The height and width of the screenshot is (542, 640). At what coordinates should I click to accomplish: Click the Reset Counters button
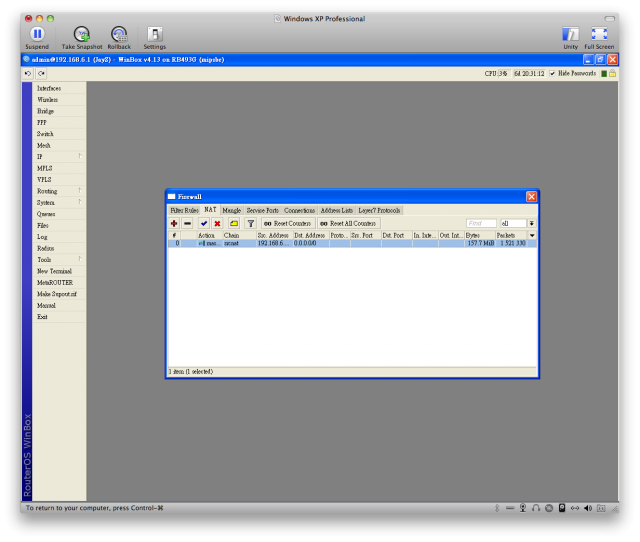(288, 223)
